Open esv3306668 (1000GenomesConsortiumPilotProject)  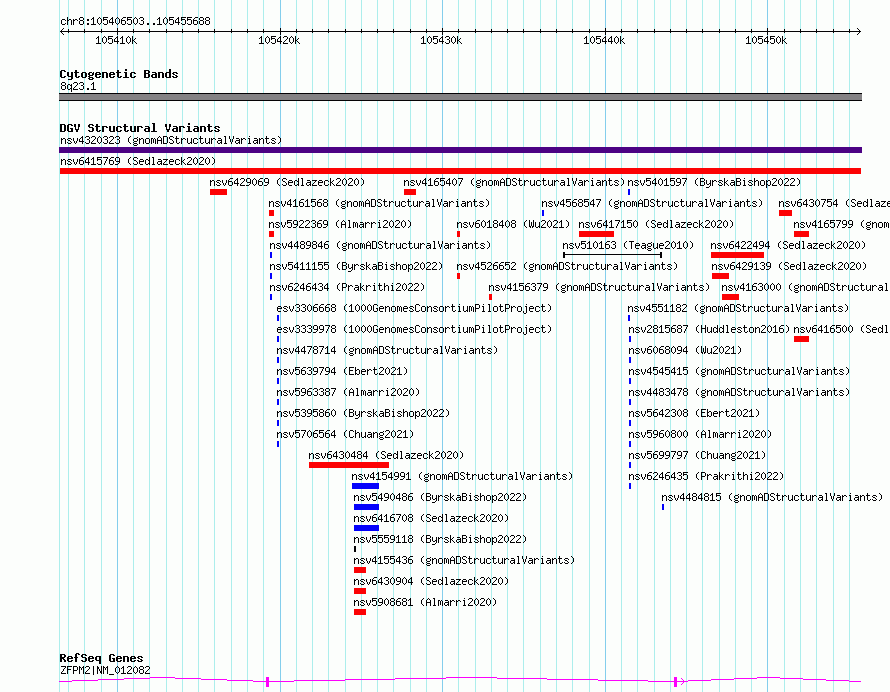point(414,308)
